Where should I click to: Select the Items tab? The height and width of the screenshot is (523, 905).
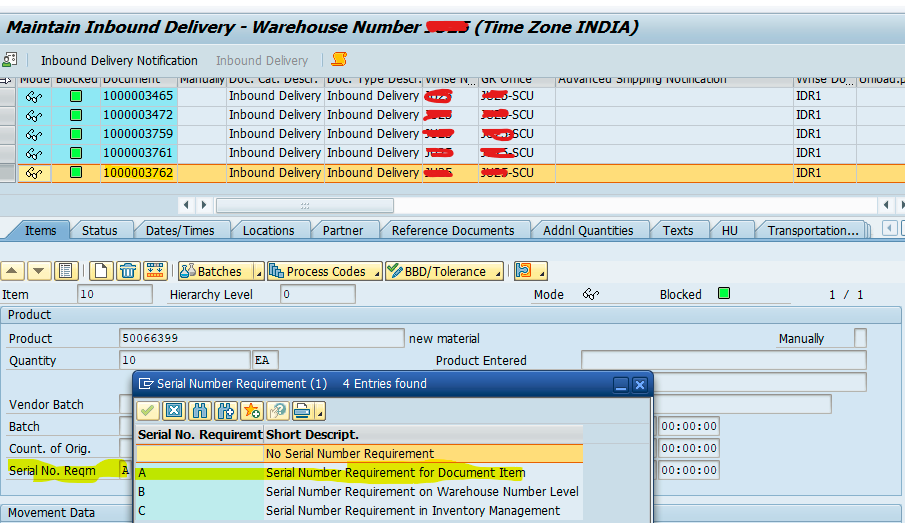(40, 230)
